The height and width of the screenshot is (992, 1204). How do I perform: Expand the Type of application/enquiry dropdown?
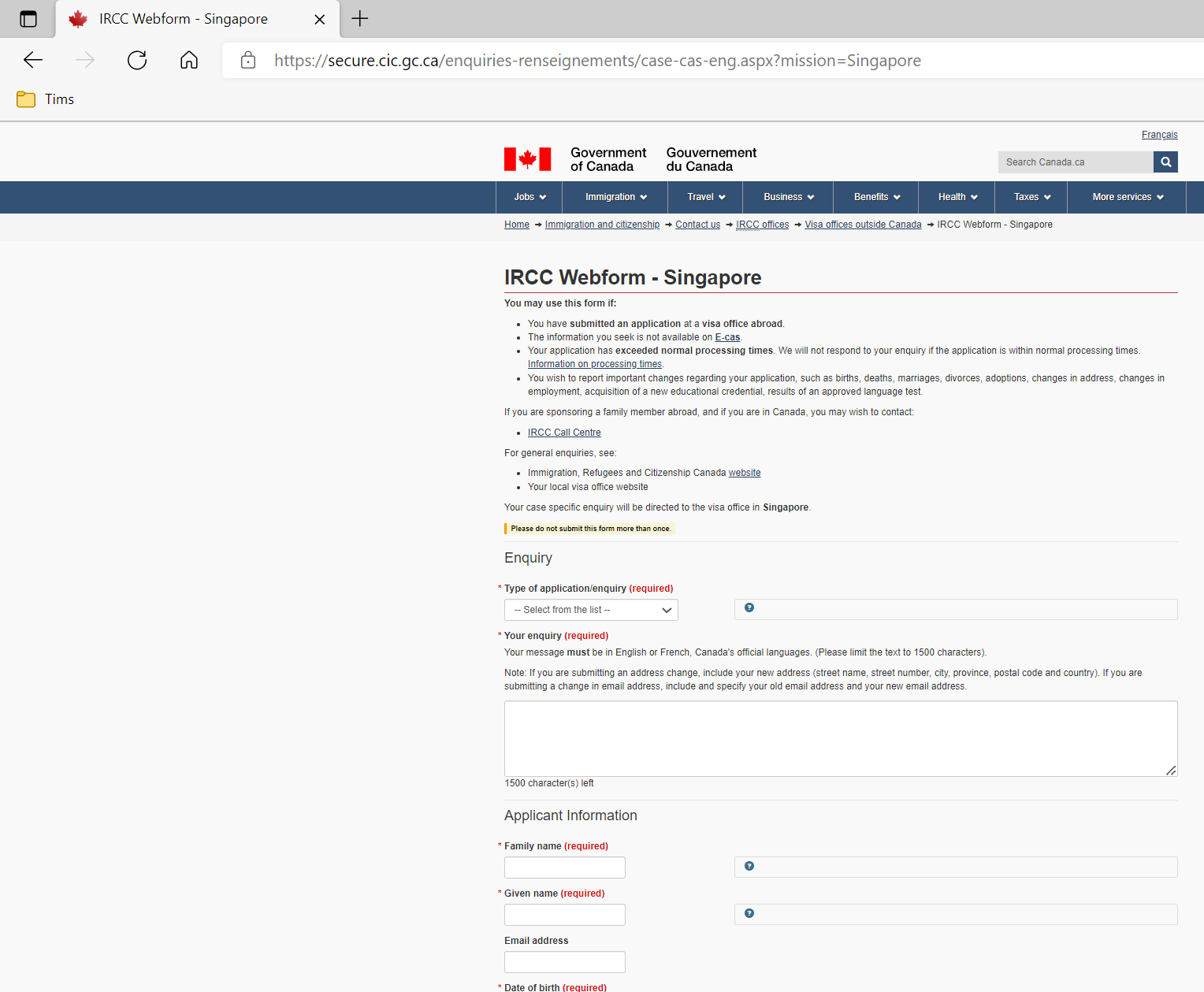coord(591,610)
